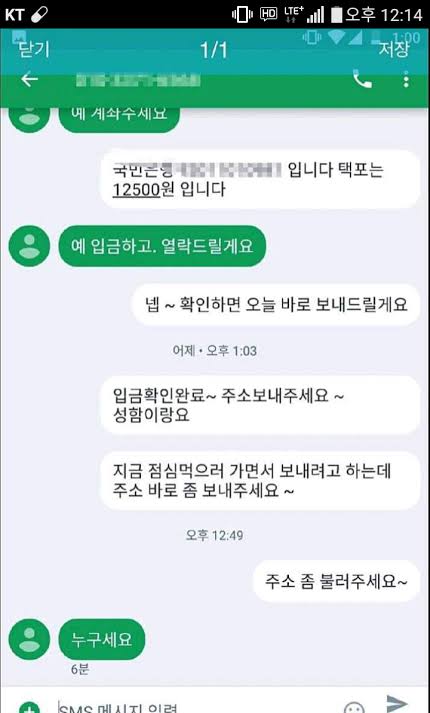Image resolution: width=430 pixels, height=713 pixels.
Task: Tap the blurred contact number in header
Action: [138, 80]
